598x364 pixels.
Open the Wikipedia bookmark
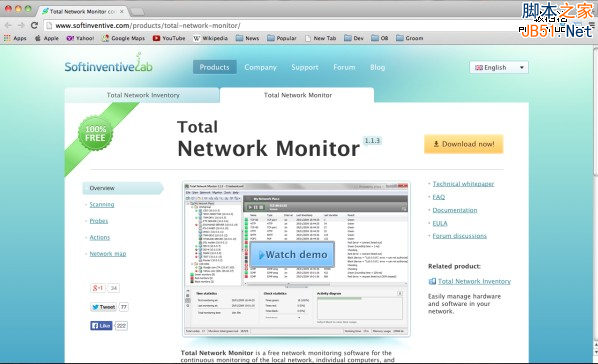(x=210, y=38)
